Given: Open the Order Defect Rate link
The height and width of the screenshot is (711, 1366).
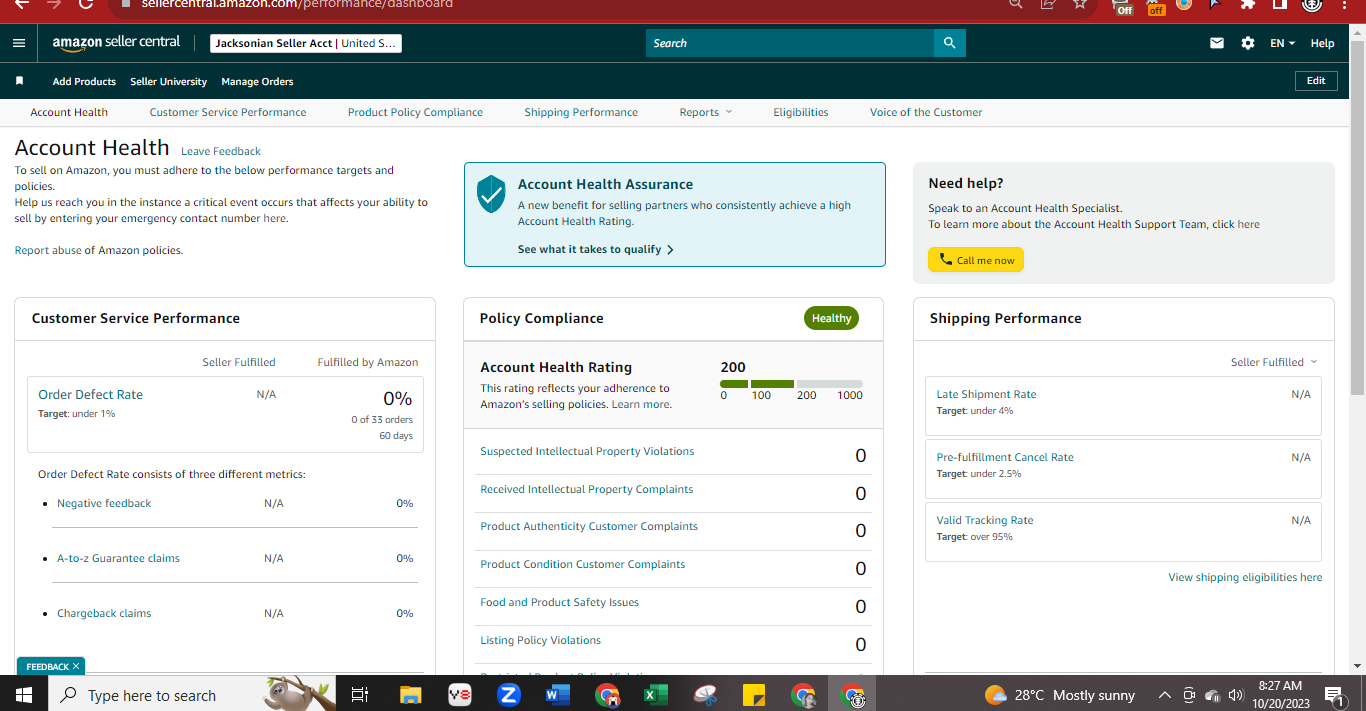Looking at the screenshot, I should [x=90, y=394].
